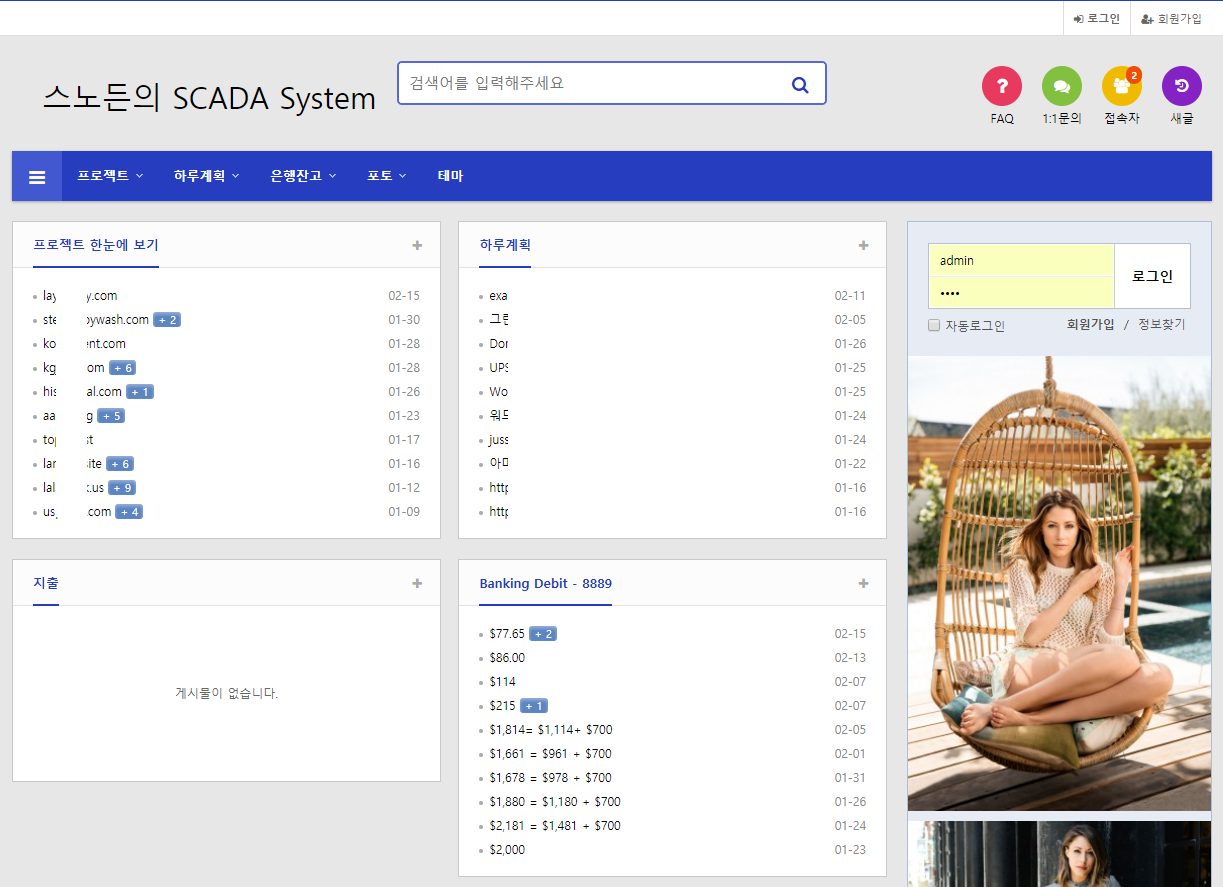Click the 정보찾기 link

point(1161,324)
